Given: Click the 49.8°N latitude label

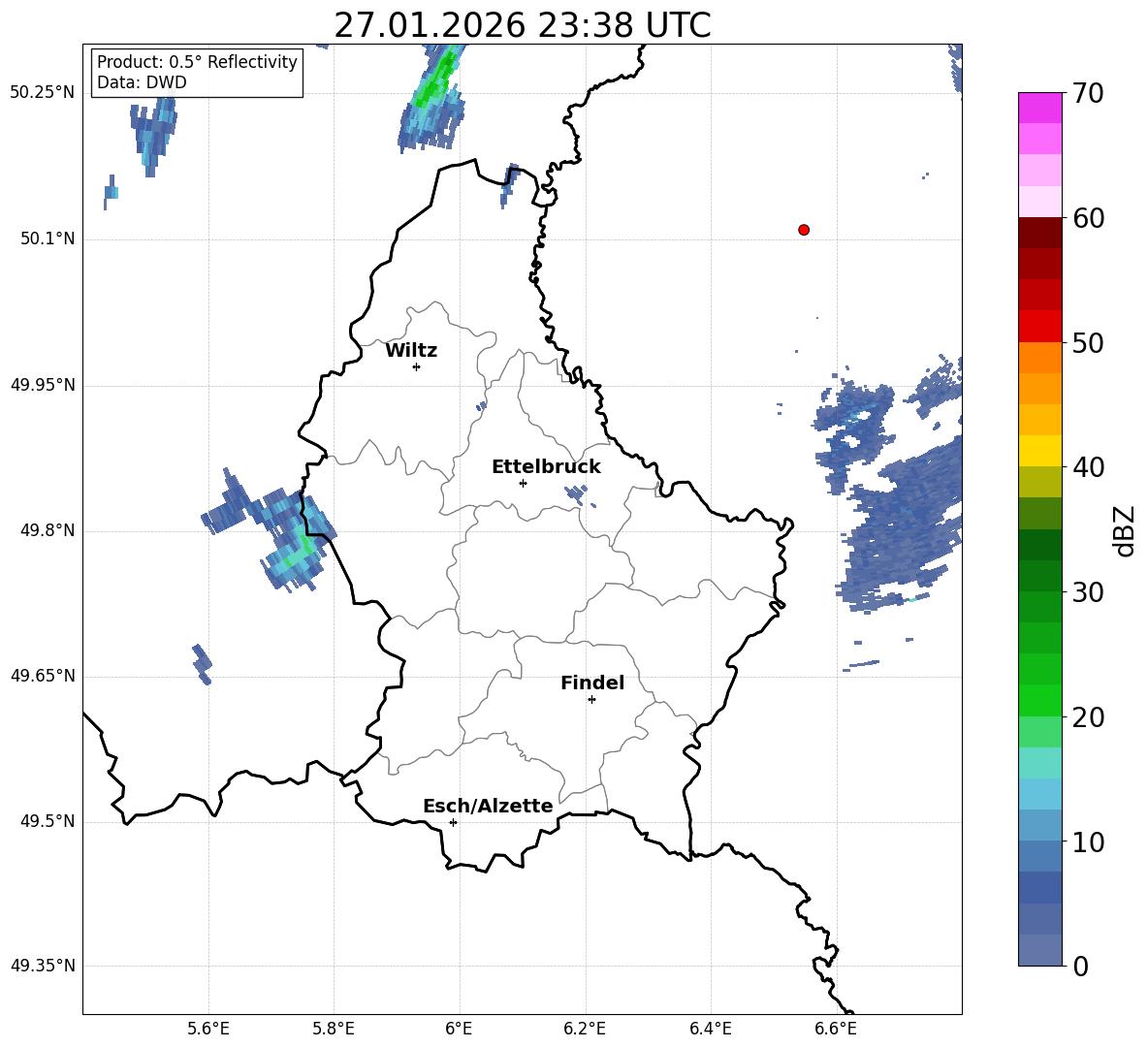Looking at the screenshot, I should [48, 530].
